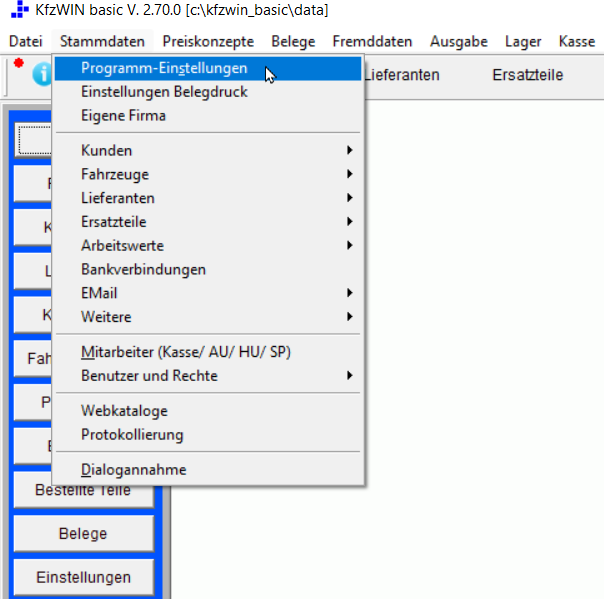The image size is (604, 599).
Task: Expand the Weitere submenu
Action: tap(208, 317)
